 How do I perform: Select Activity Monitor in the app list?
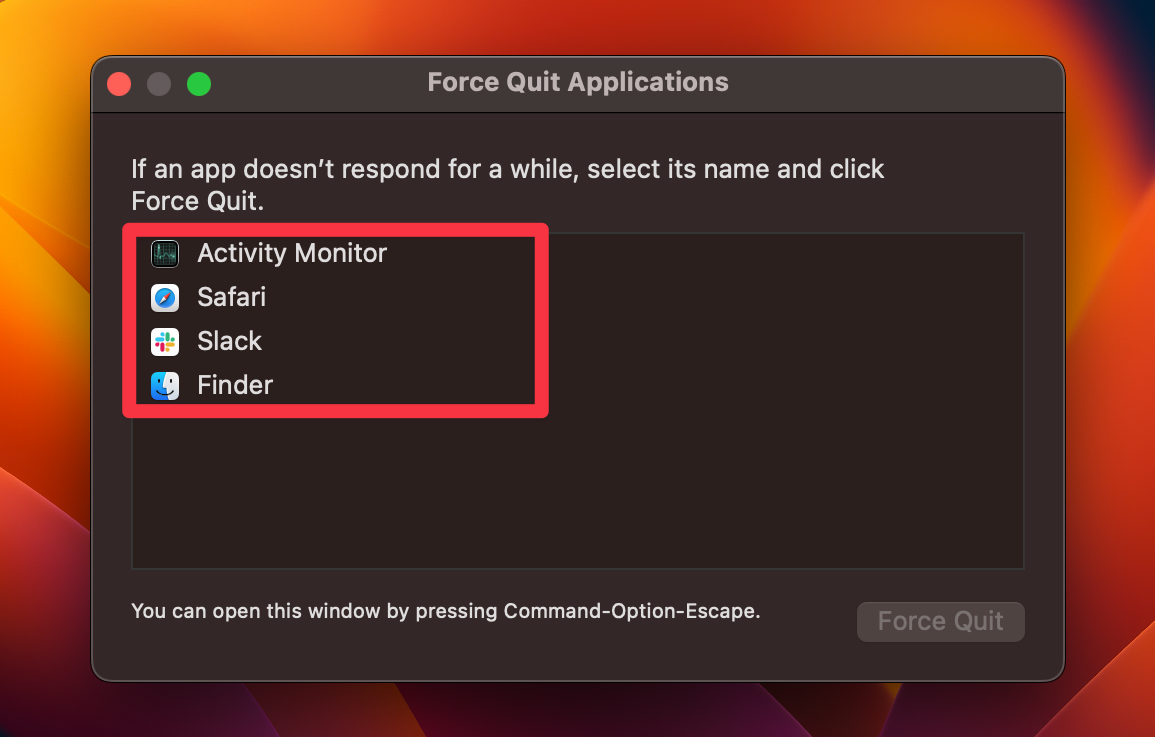[x=291, y=253]
